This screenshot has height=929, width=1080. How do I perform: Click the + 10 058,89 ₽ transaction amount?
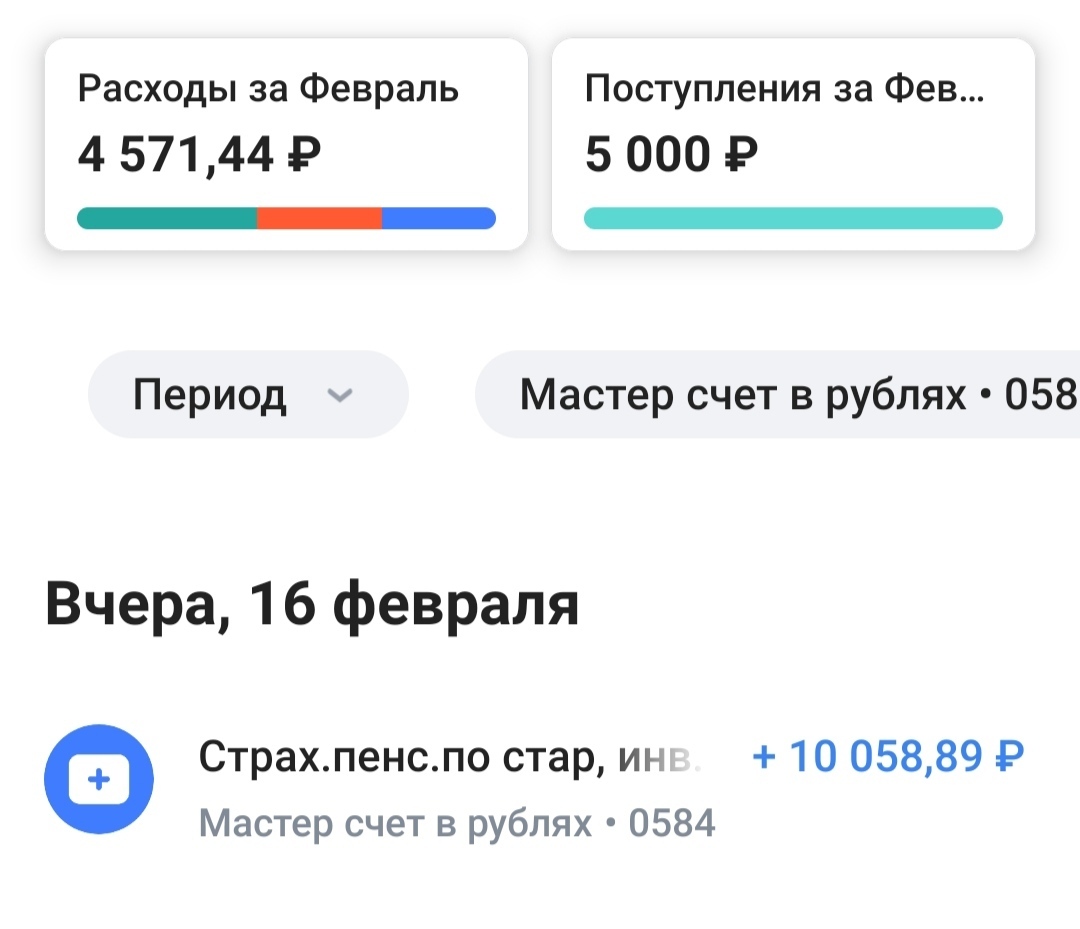point(888,757)
